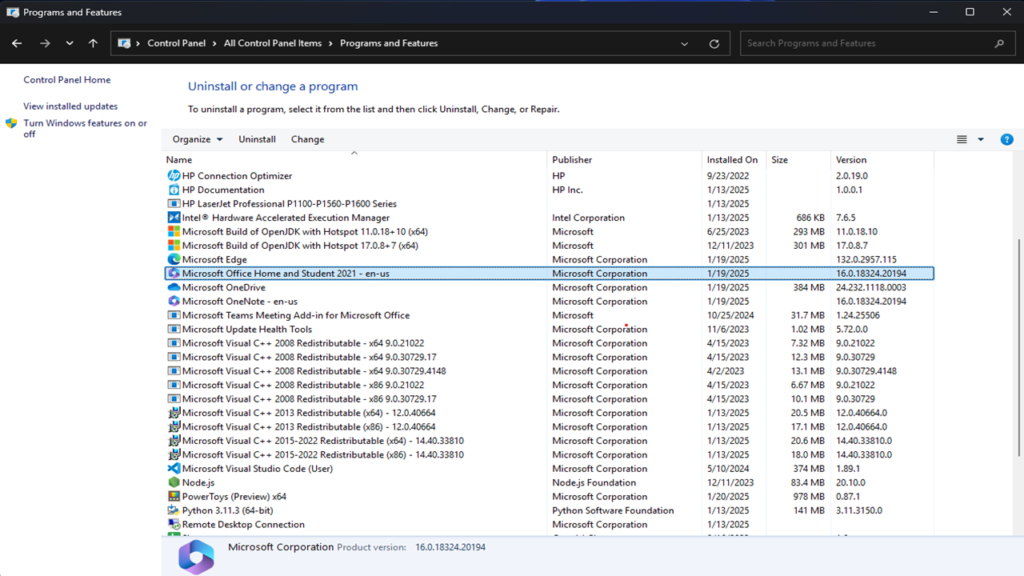Click the OpenJDK 11.0.18+10 icon

pos(174,232)
